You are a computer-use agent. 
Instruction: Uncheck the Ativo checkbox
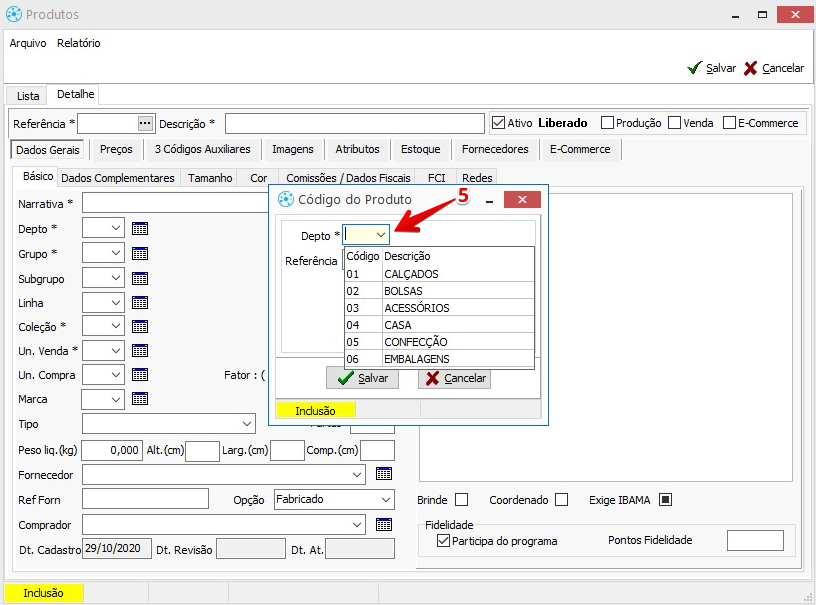499,123
